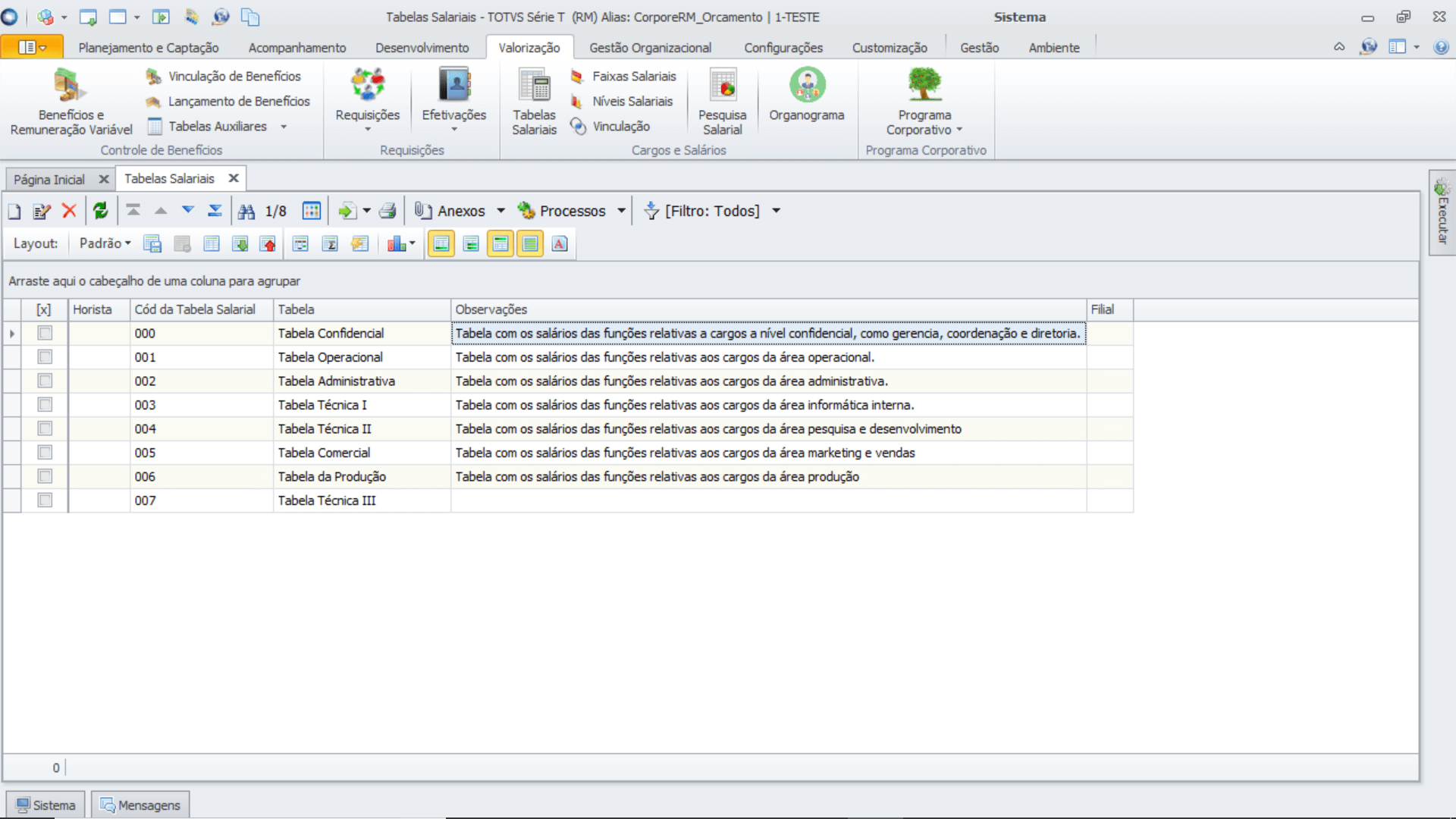The width and height of the screenshot is (1456, 819).
Task: Click the red delete record icon
Action: tap(69, 211)
